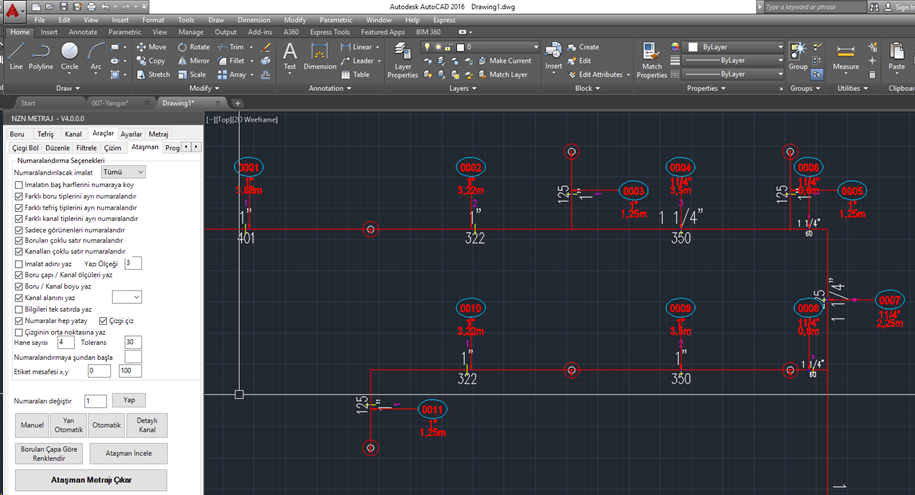Image resolution: width=915 pixels, height=495 pixels.
Task: Expand the layer selection dropdown showing 0
Action: pos(480,47)
